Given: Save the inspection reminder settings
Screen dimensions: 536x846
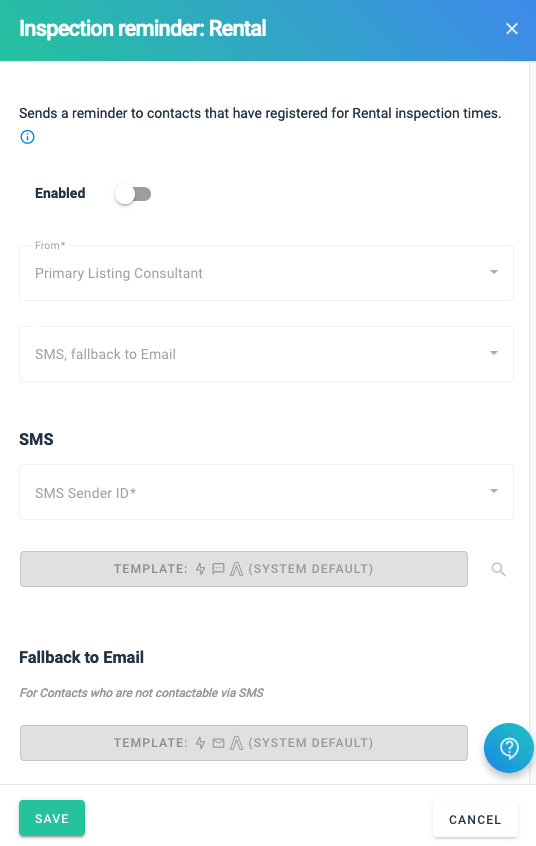Looking at the screenshot, I should (52, 818).
